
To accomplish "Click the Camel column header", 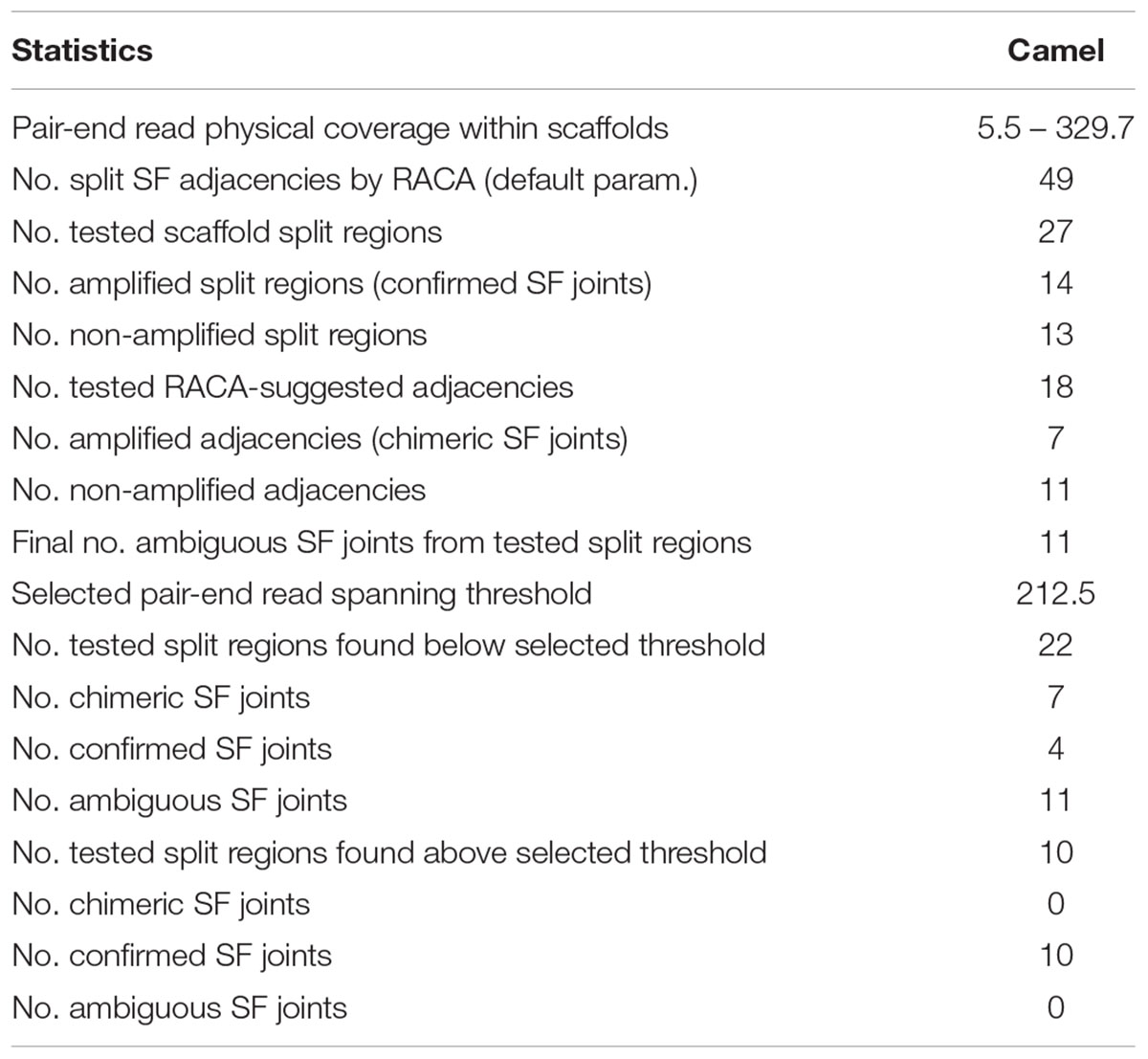I will click(1055, 50).
